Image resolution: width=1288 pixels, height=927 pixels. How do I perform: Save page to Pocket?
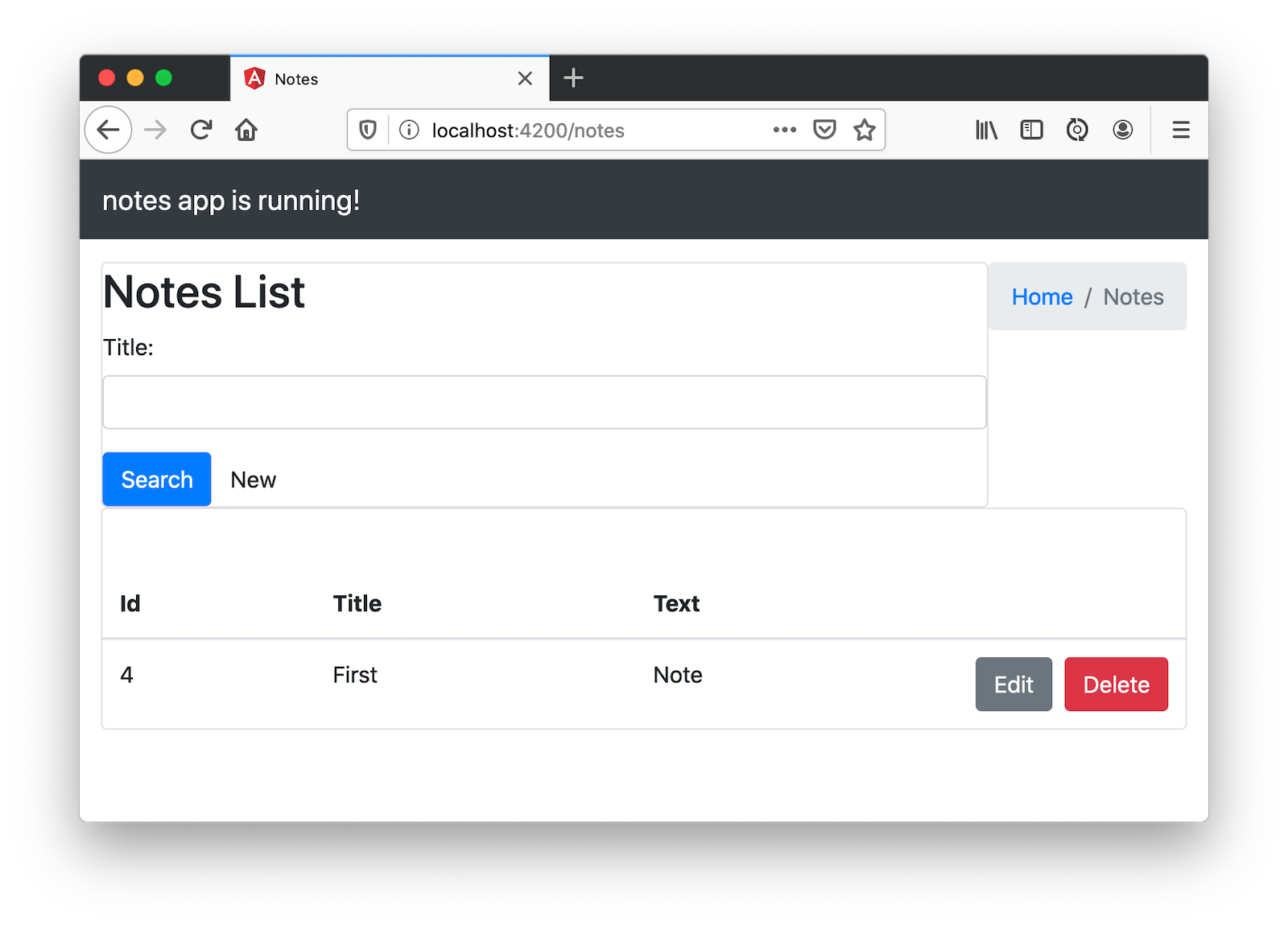[x=824, y=130]
